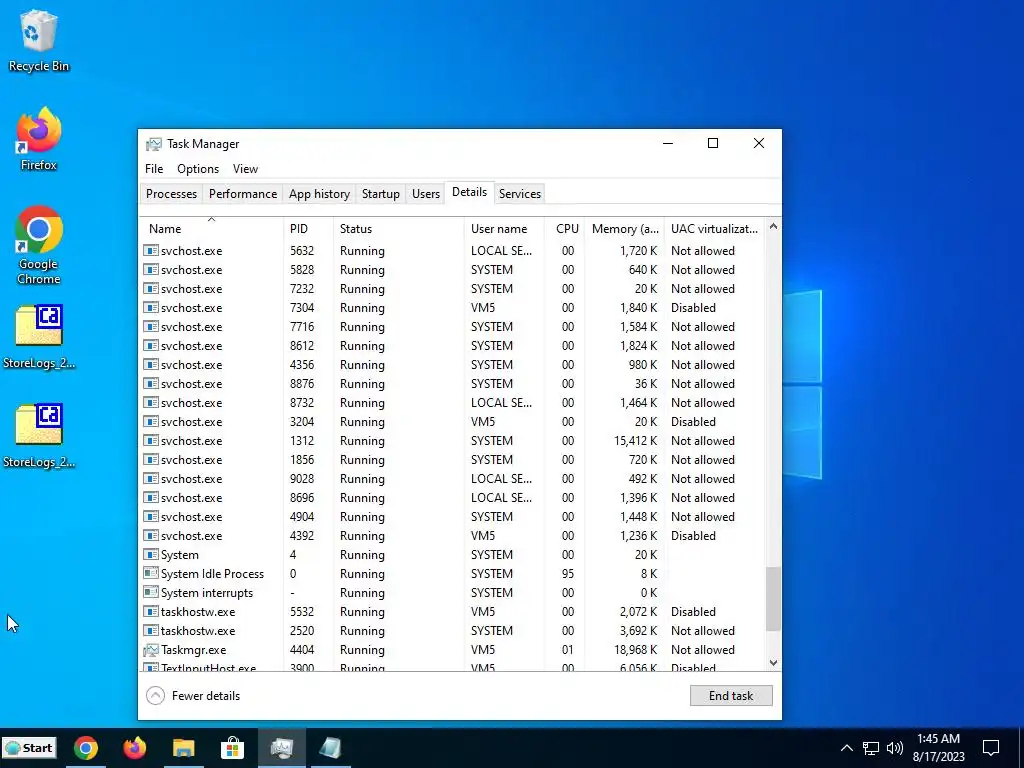1024x768 pixels.
Task: Open Microsoft Store from the taskbar
Action: pyautogui.click(x=232, y=748)
